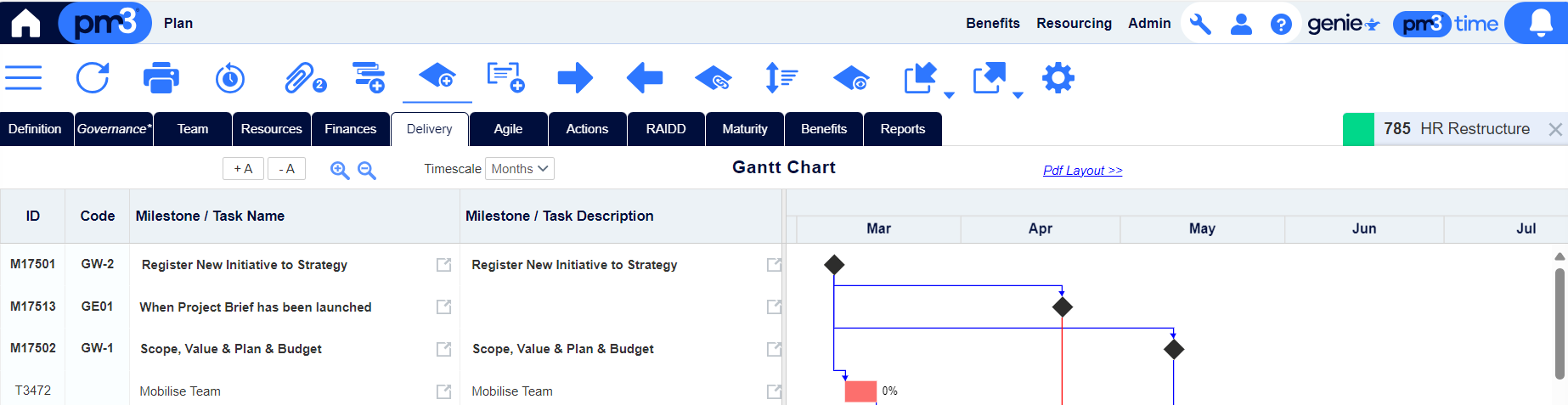Expand the export dropdown arrow

[x=1018, y=95]
